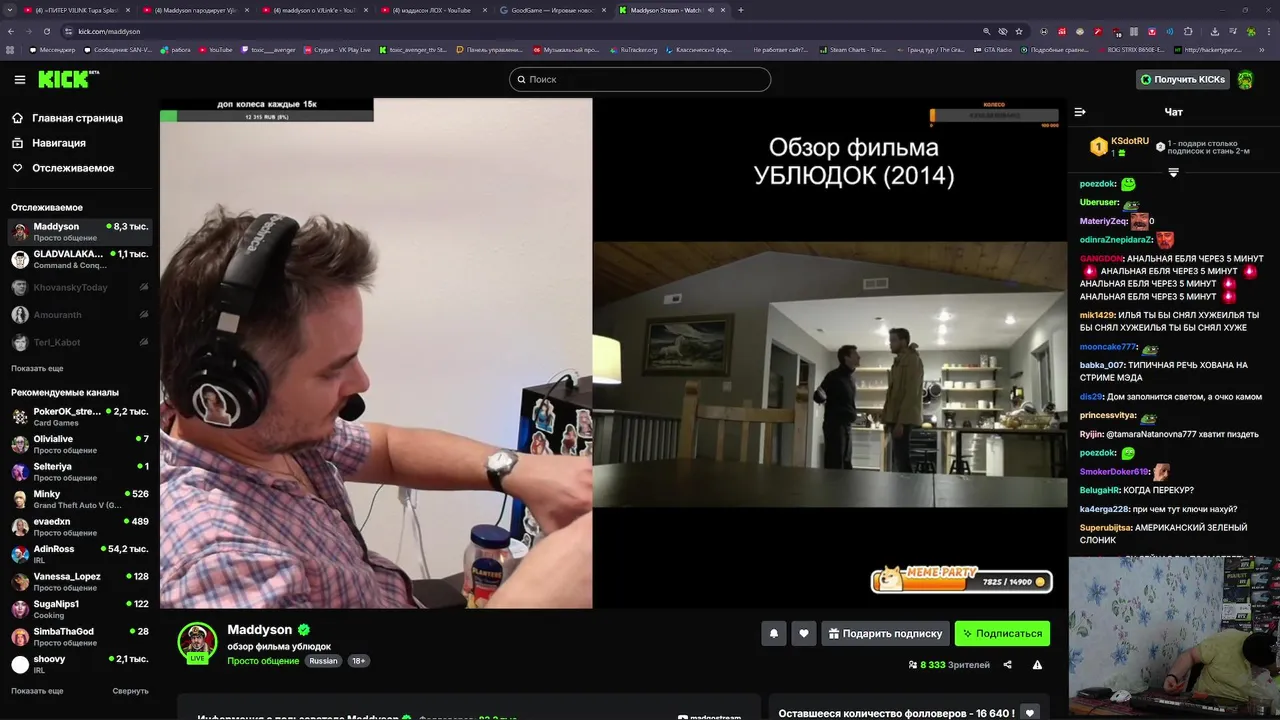Viewport: 1280px width, 720px height.
Task: Click browser back arrow
Action: pyautogui.click(x=12, y=31)
